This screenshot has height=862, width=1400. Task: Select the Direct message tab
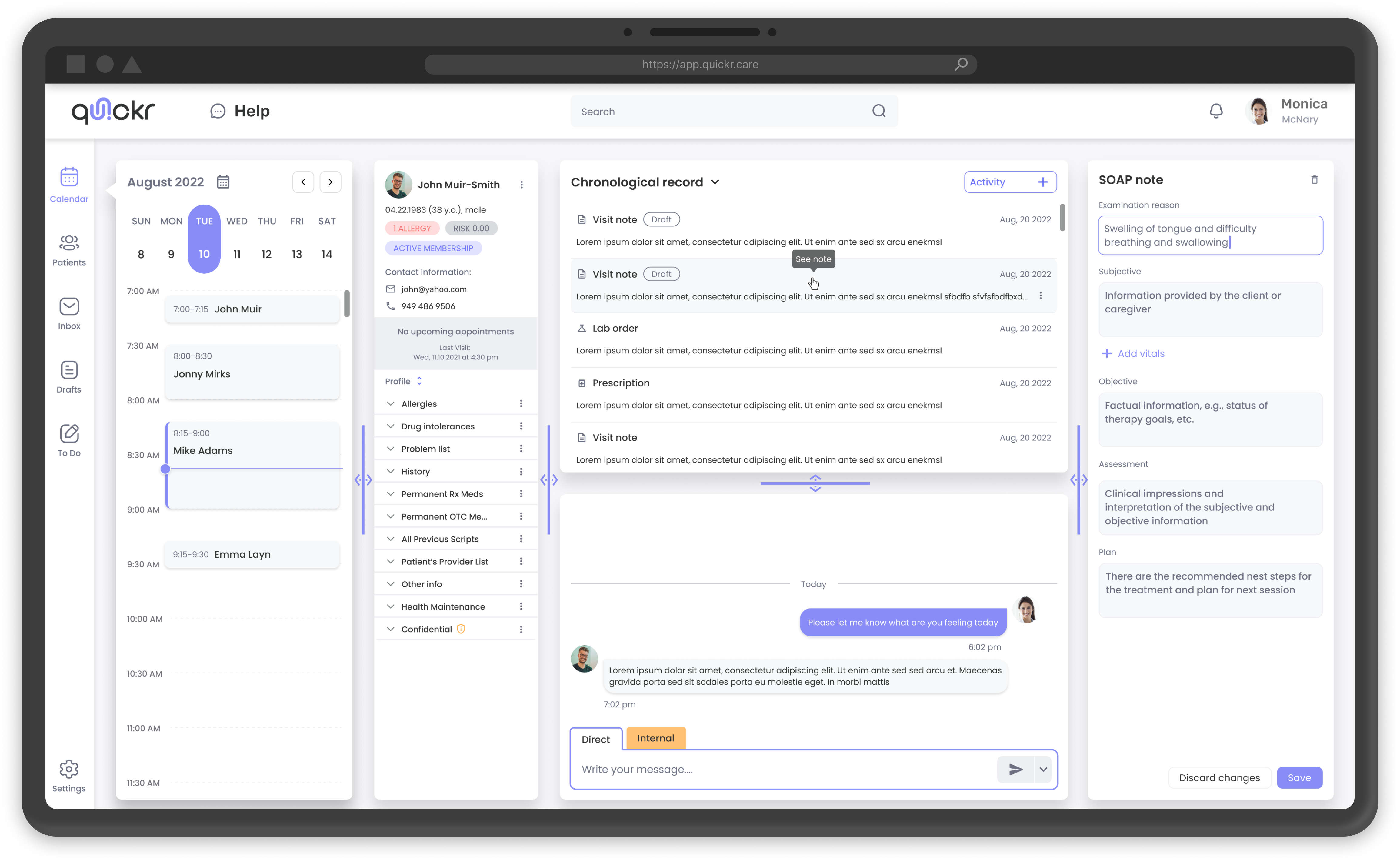(595, 740)
